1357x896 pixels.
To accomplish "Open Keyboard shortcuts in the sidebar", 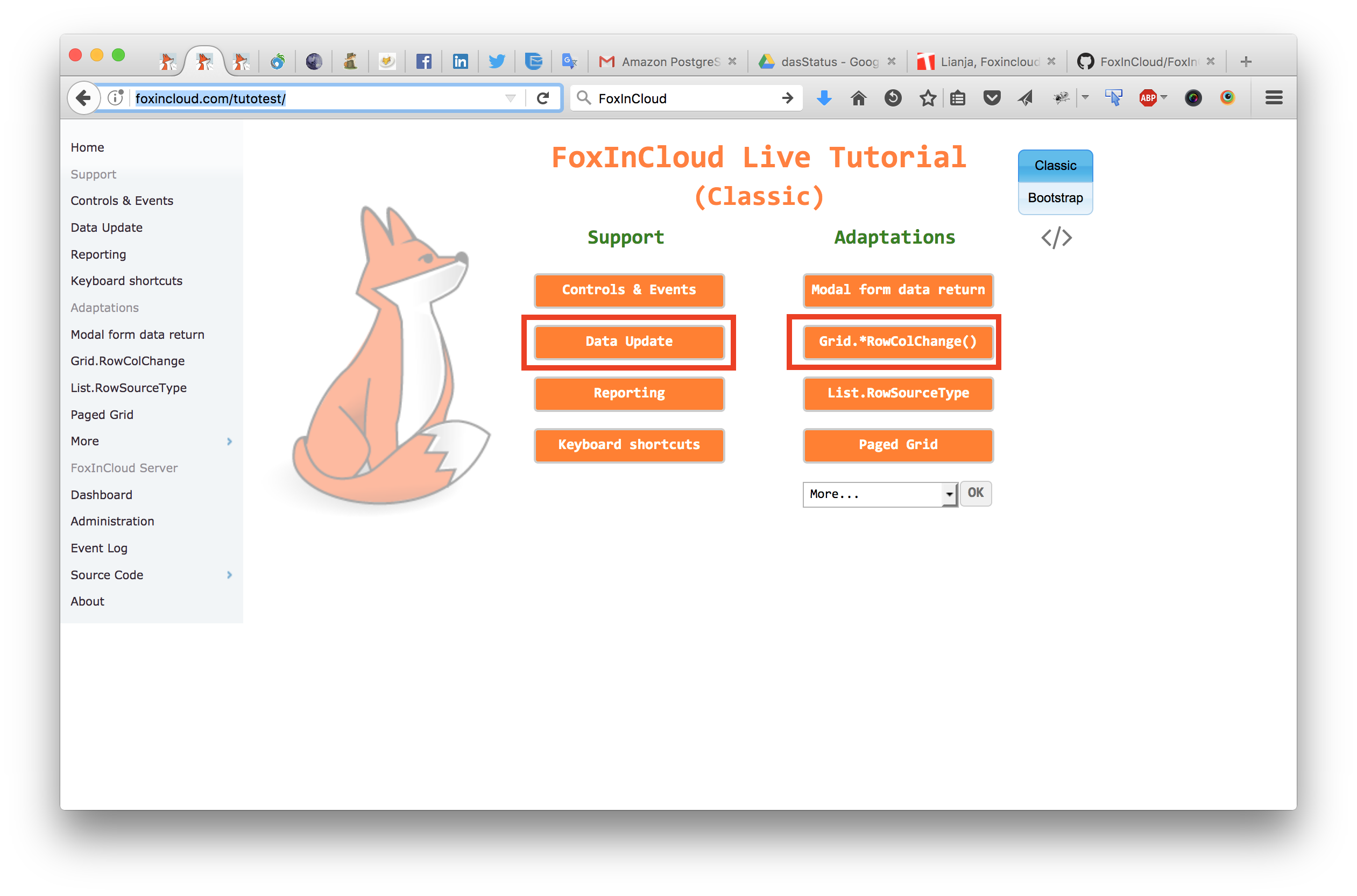I will tap(126, 281).
